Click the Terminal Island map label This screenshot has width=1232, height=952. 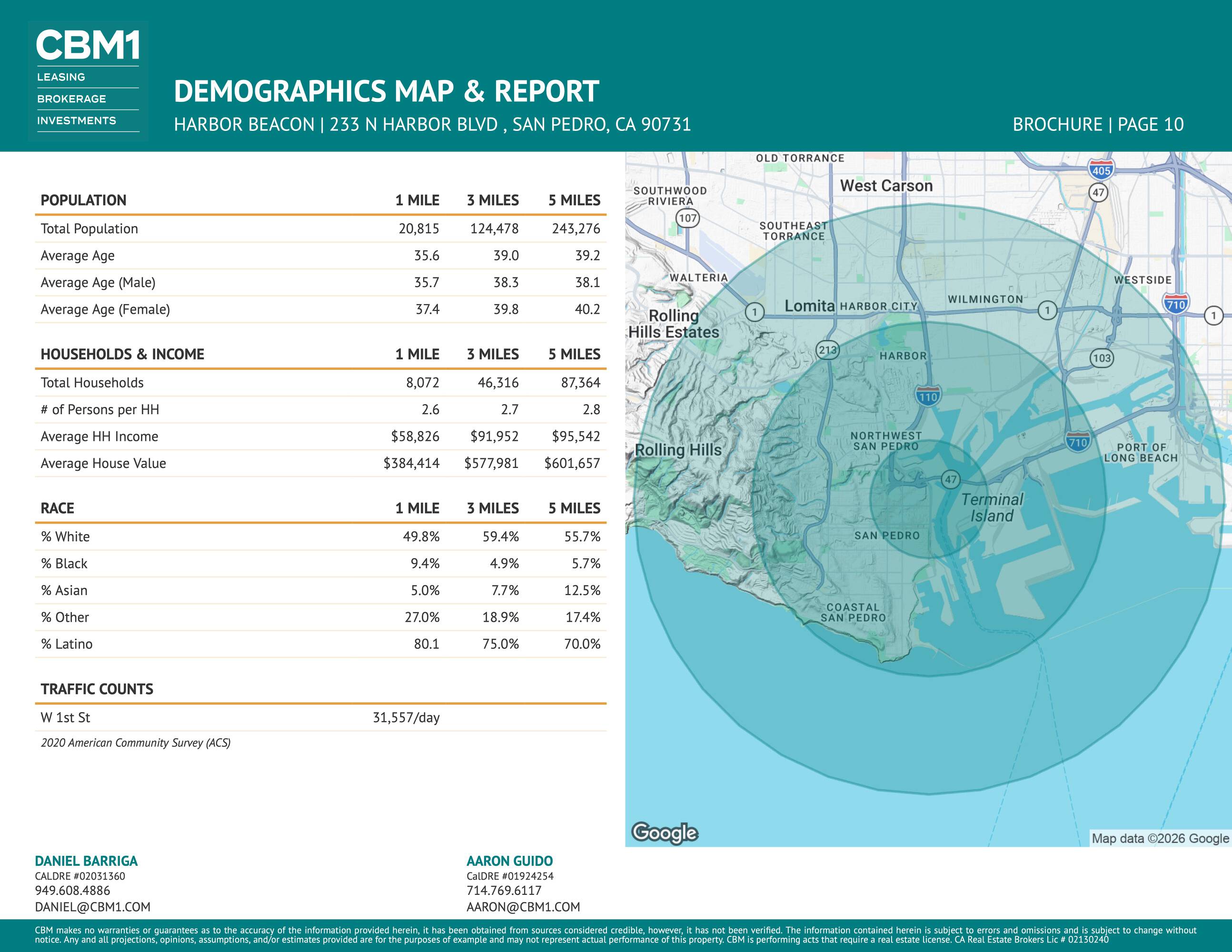[x=992, y=507]
